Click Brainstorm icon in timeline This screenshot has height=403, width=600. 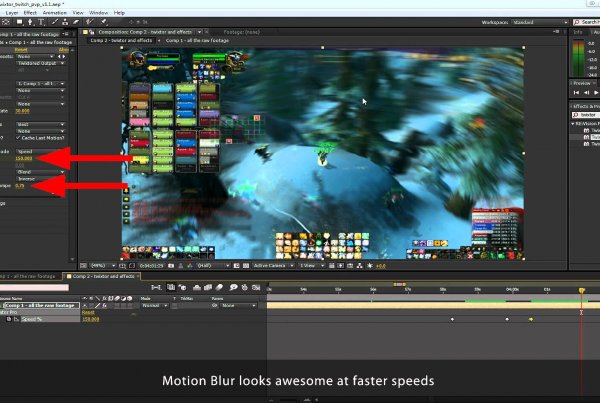click(233, 287)
